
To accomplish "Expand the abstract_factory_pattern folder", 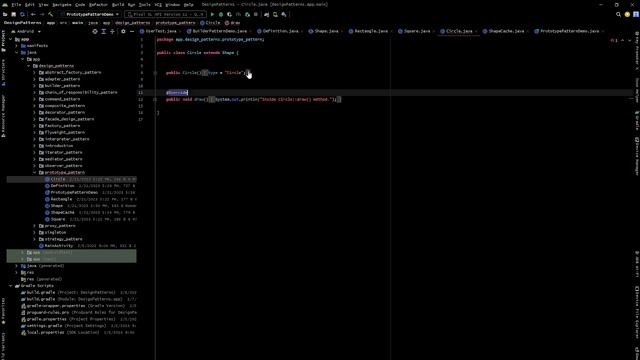I will (x=35, y=72).
